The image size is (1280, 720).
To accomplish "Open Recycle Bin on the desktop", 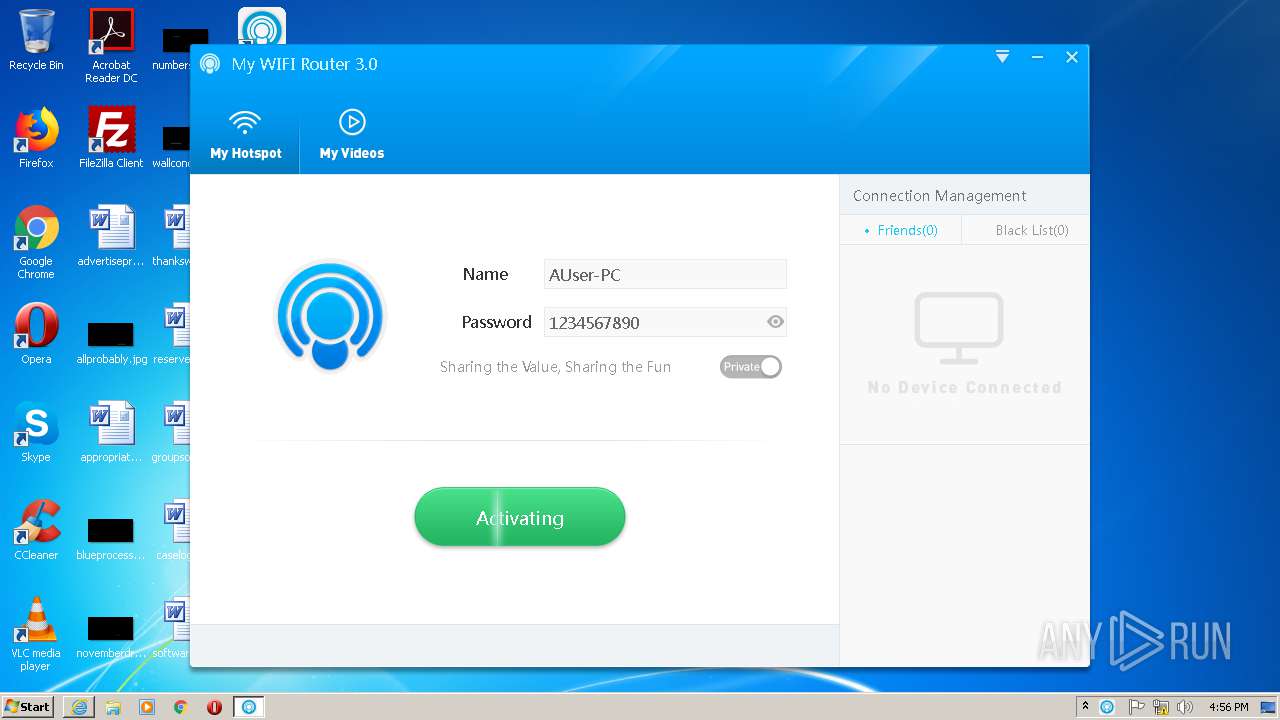I will 36,40.
